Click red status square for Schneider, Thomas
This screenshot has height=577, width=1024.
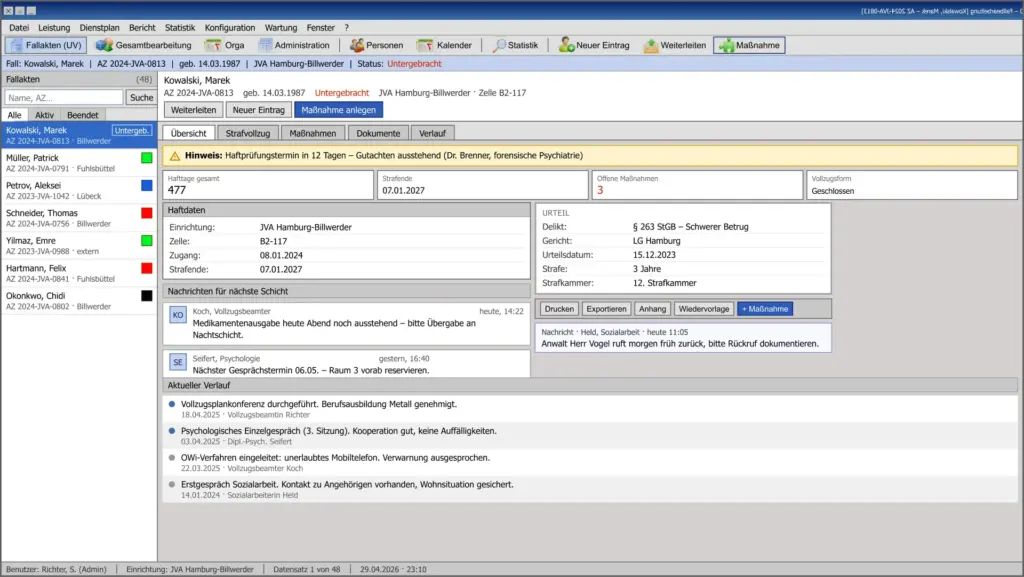[x=147, y=213]
